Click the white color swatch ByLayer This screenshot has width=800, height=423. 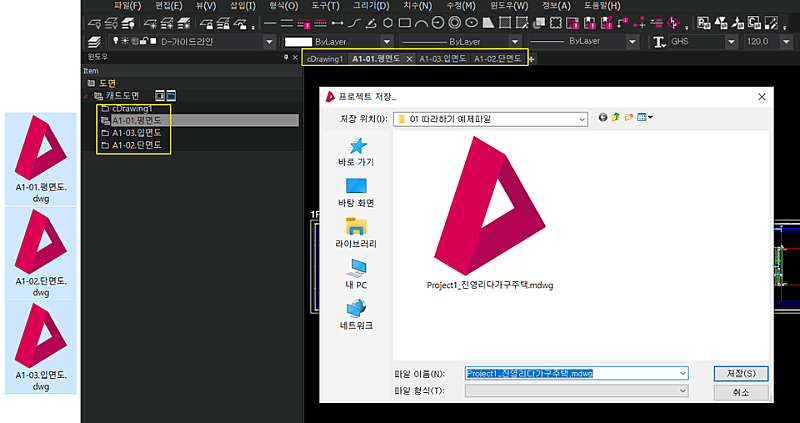point(298,42)
